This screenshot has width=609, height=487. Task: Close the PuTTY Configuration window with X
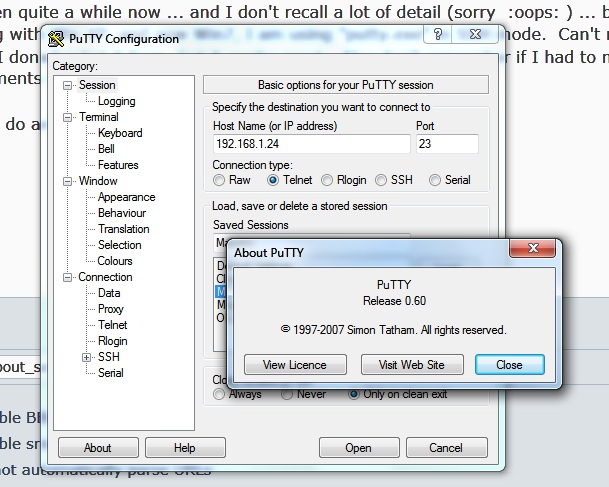(475, 35)
